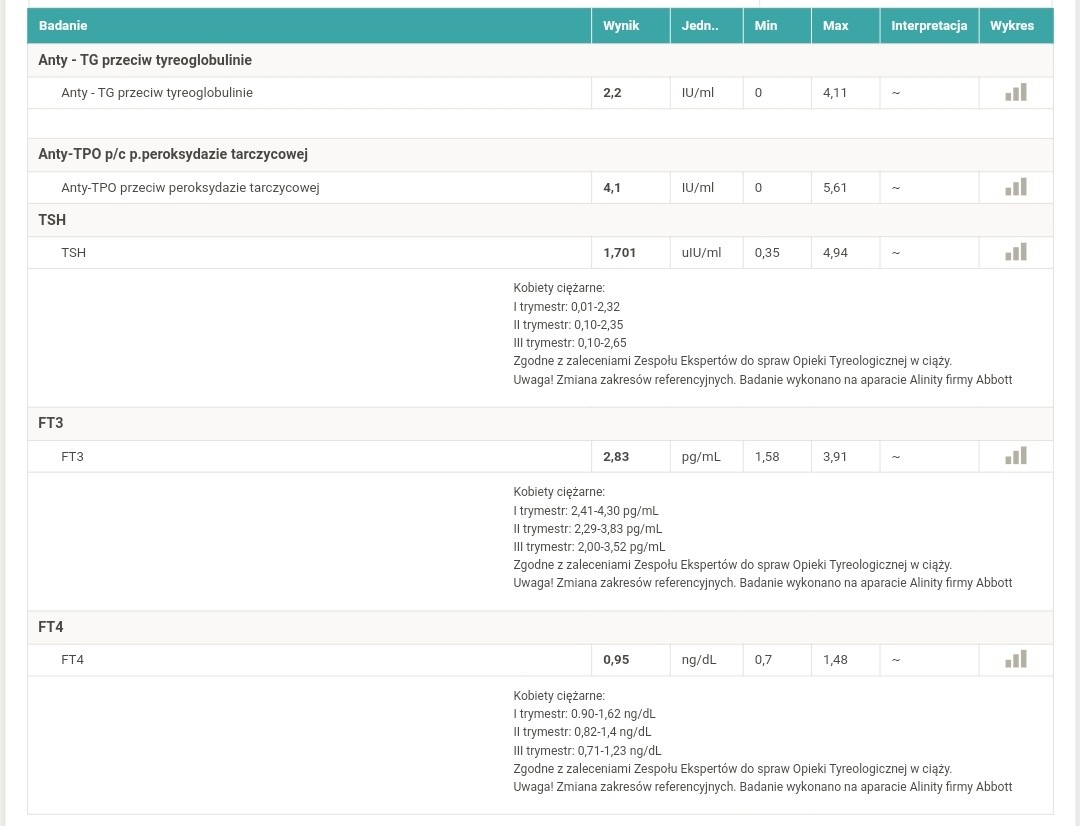Click the Max column header
The height and width of the screenshot is (826, 1080).
pyautogui.click(x=835, y=26)
